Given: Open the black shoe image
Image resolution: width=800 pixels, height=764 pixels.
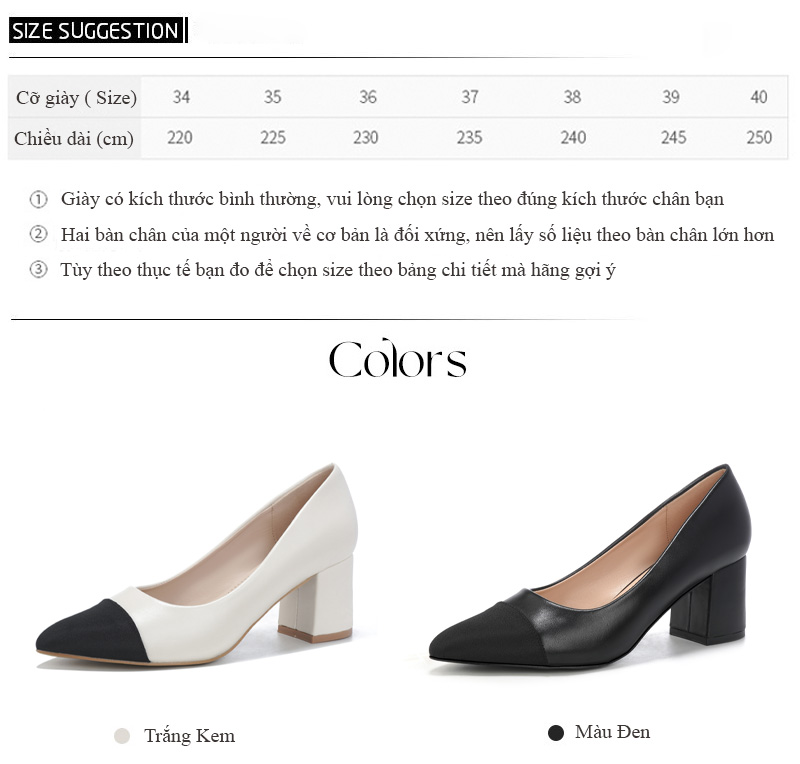Looking at the screenshot, I should click(x=590, y=566).
